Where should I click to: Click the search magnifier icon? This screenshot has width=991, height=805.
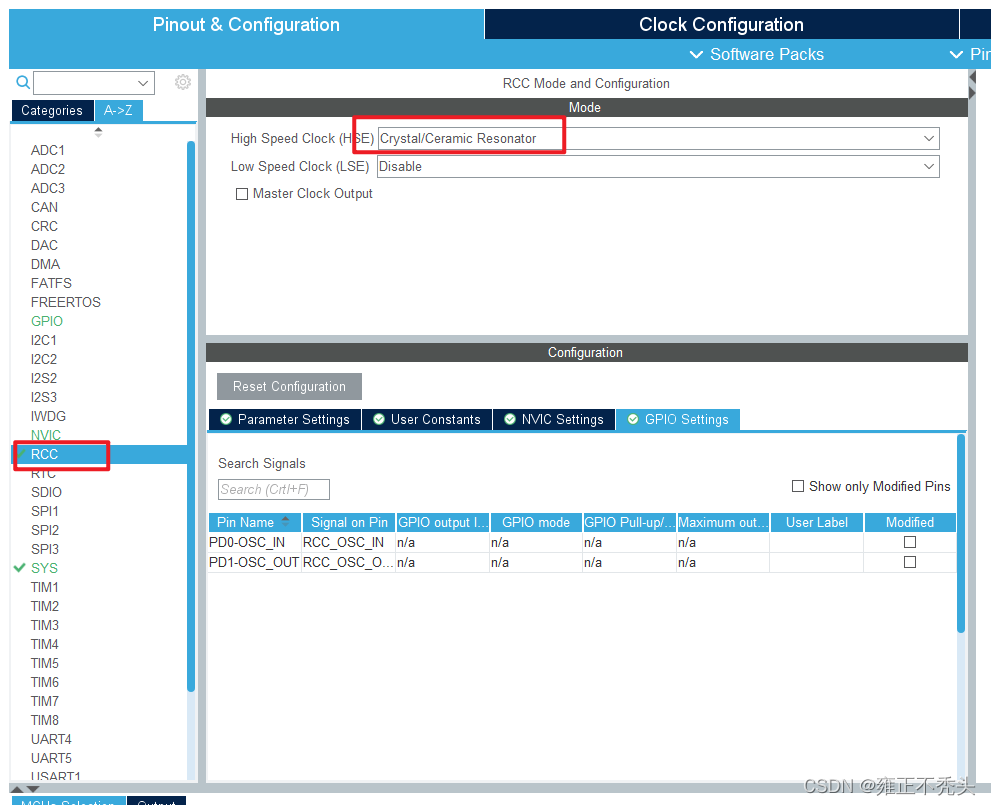click(x=23, y=82)
